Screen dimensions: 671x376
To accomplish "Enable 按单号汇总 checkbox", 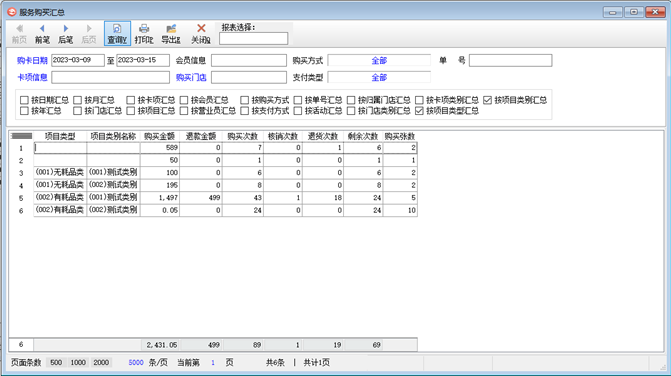I will click(x=298, y=100).
